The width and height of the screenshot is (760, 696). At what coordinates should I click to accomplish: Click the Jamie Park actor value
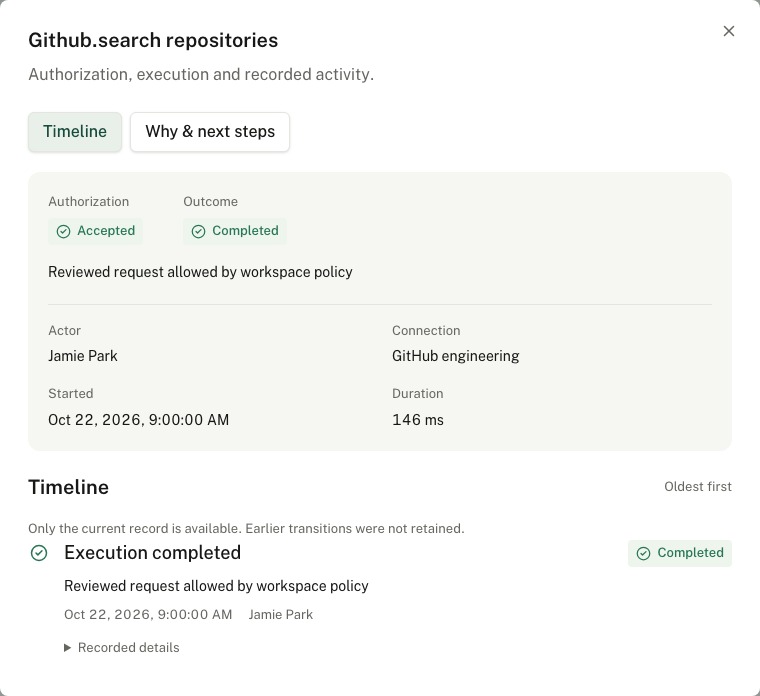click(x=83, y=356)
